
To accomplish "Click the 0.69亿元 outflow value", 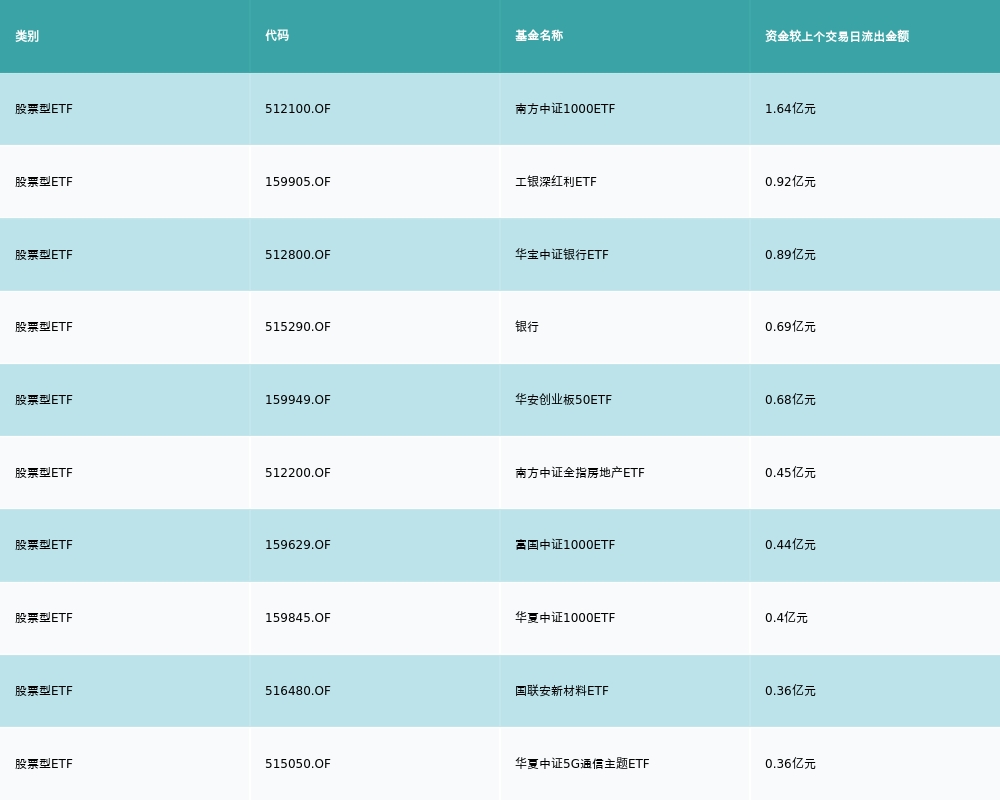I will [790, 327].
